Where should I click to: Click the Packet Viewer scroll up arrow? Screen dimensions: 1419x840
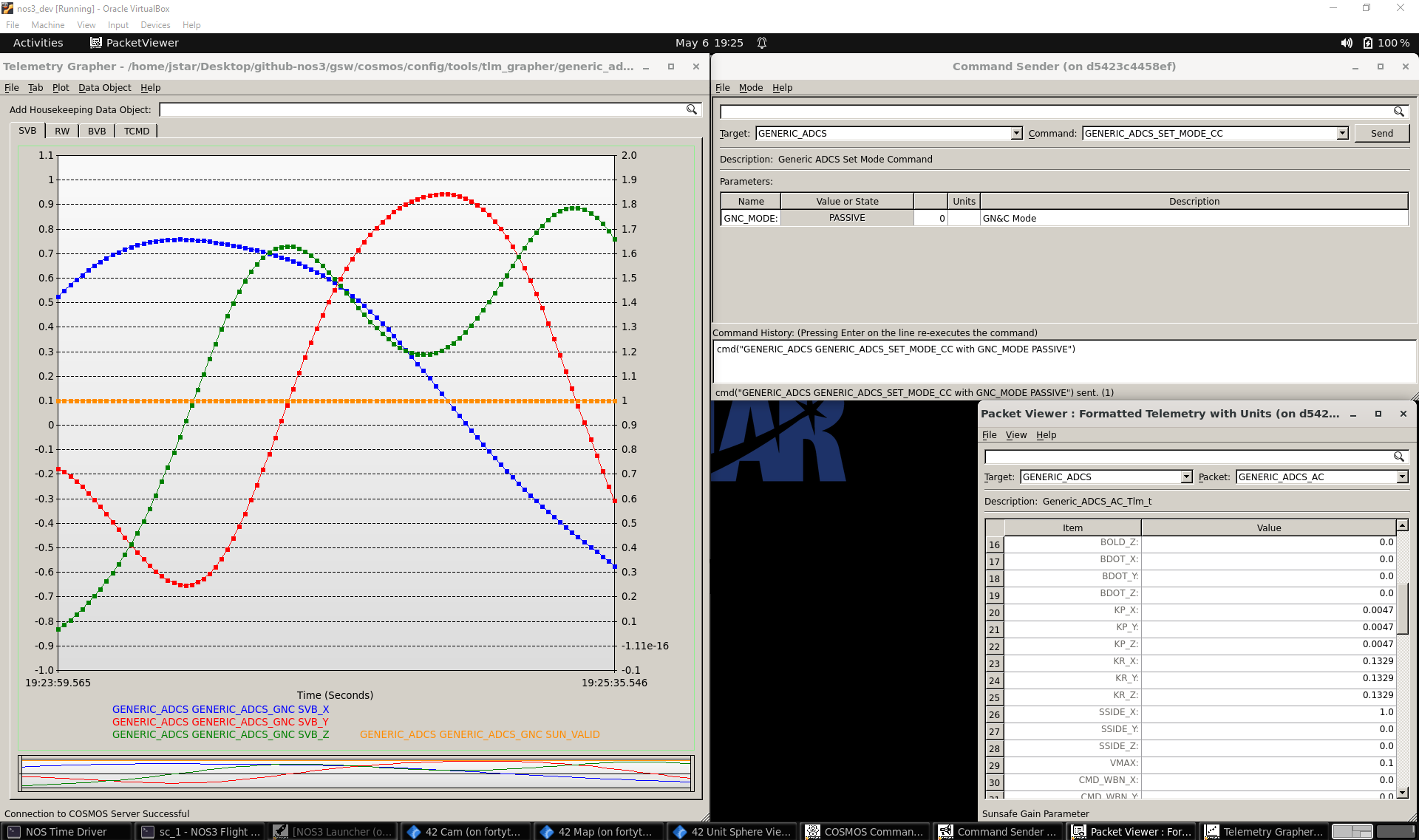[x=1403, y=525]
